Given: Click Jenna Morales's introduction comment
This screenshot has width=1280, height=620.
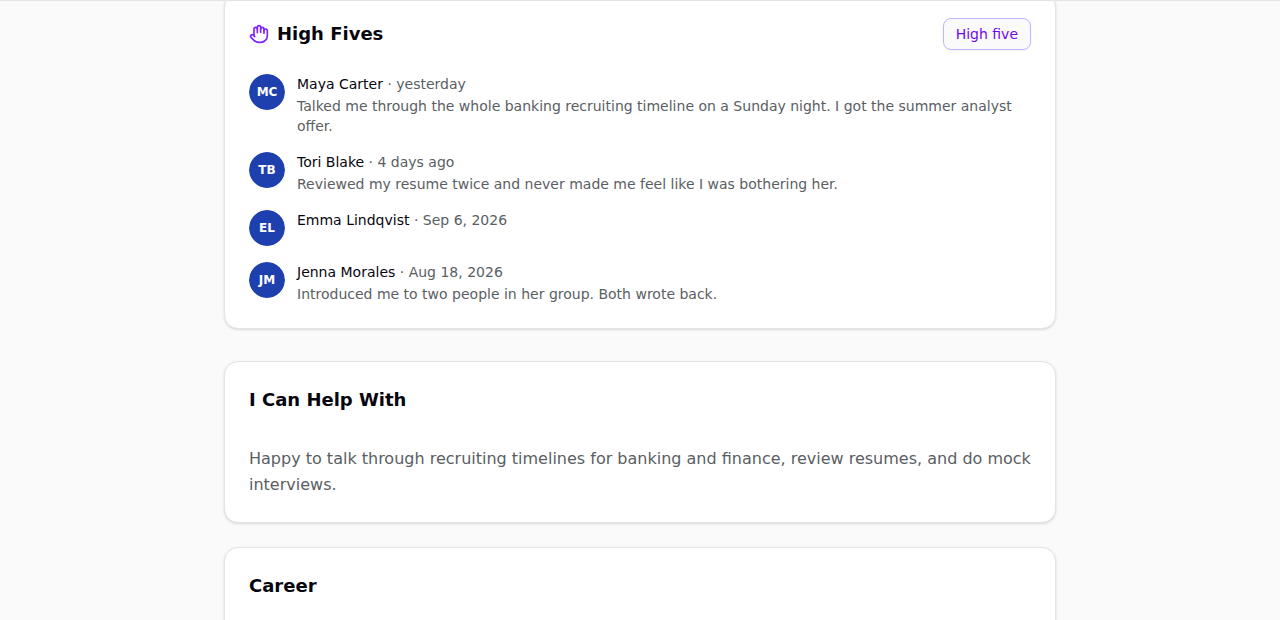Looking at the screenshot, I should pyautogui.click(x=507, y=294).
